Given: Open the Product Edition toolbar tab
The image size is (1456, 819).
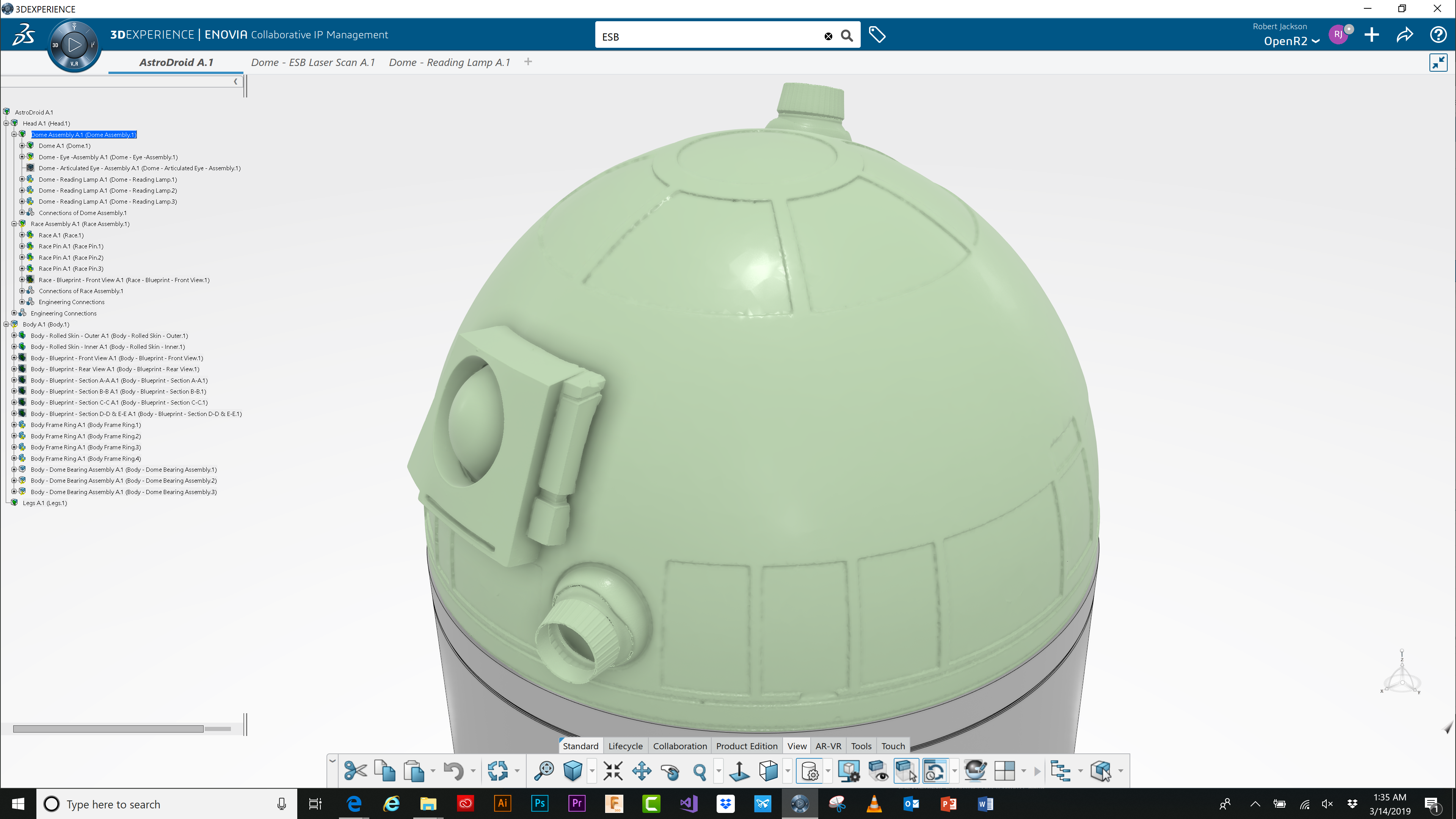Looking at the screenshot, I should [747, 746].
